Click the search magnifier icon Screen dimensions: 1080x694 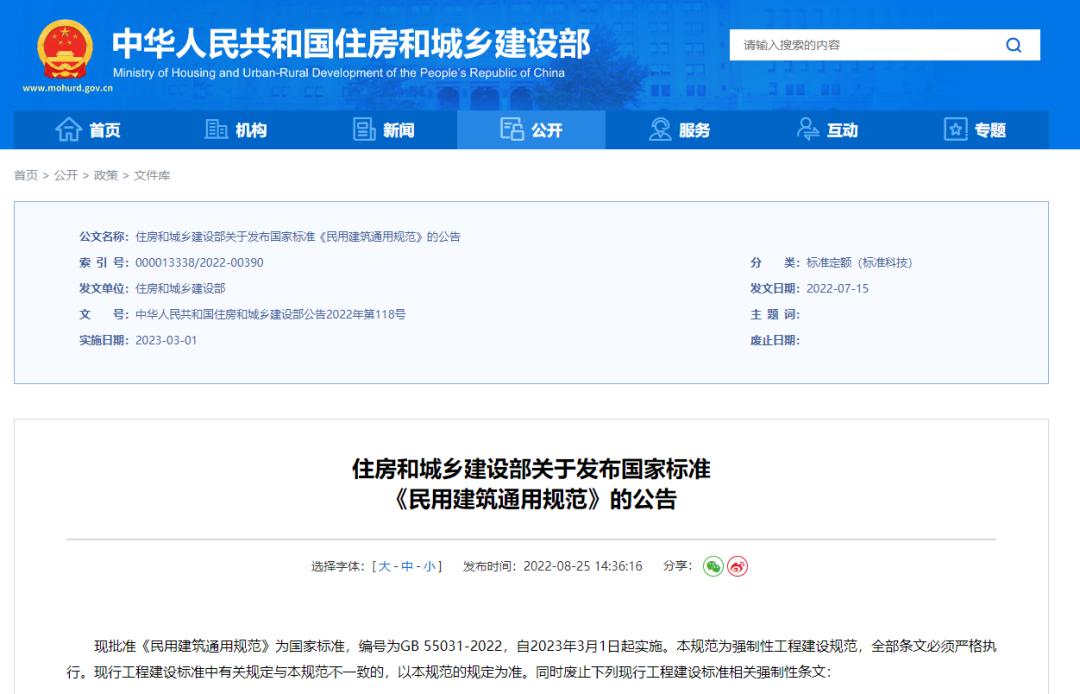[x=1013, y=45]
